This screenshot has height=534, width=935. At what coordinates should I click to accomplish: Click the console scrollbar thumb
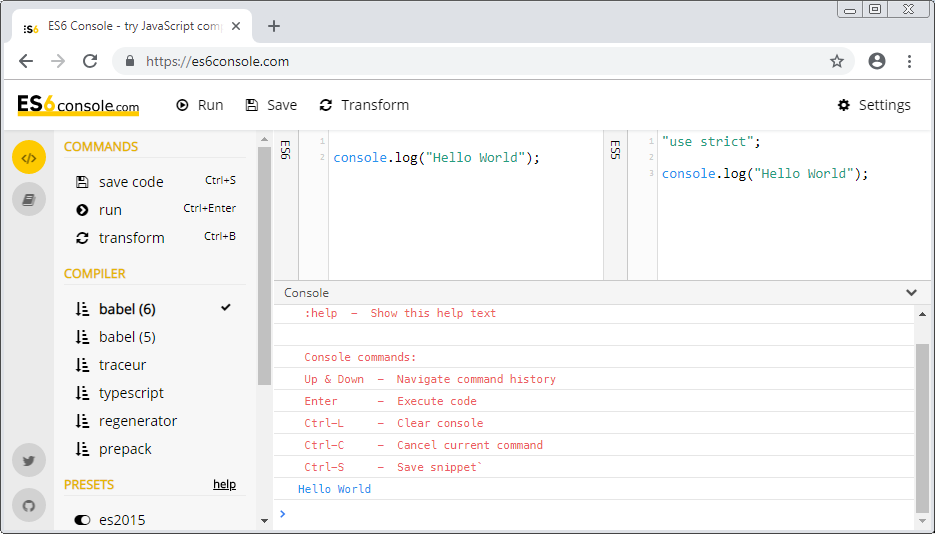[922, 428]
